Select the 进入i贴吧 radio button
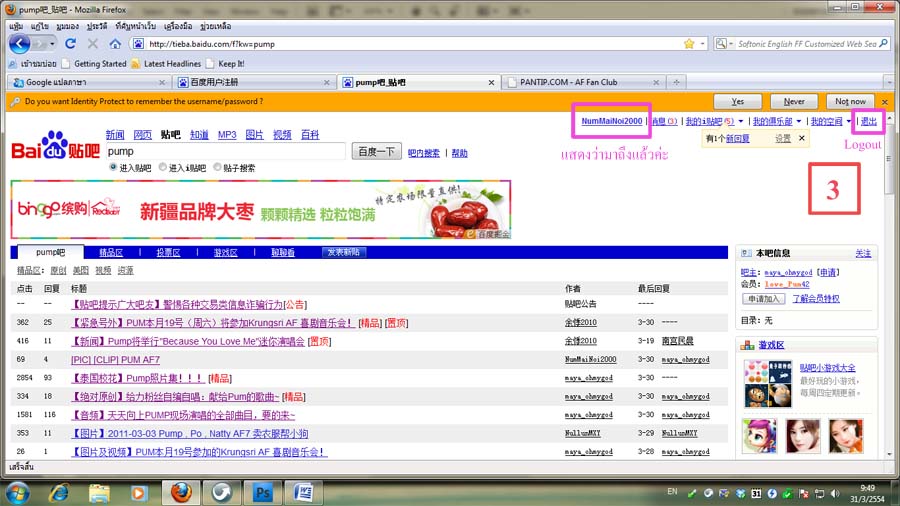 (x=163, y=168)
